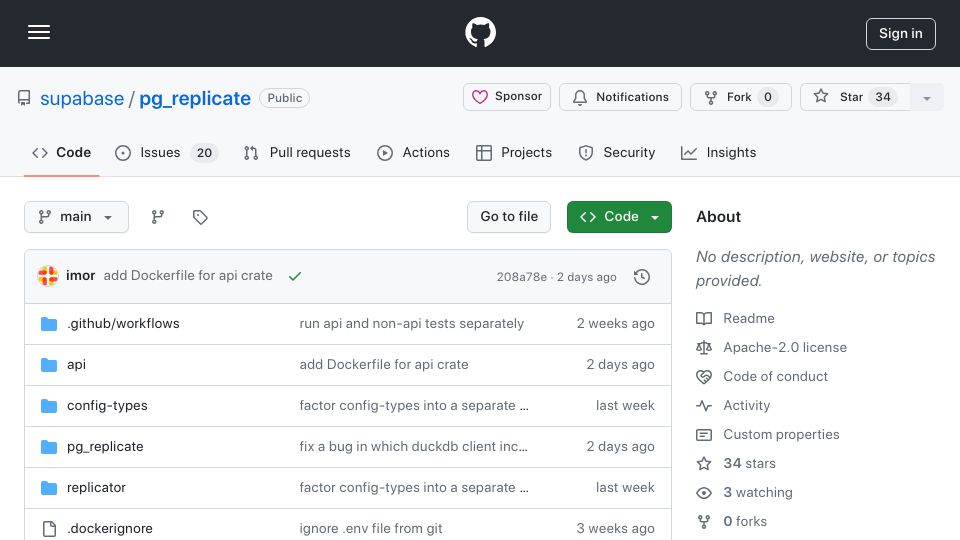Open the main branch selector dropdown
960x540 pixels.
coord(77,217)
